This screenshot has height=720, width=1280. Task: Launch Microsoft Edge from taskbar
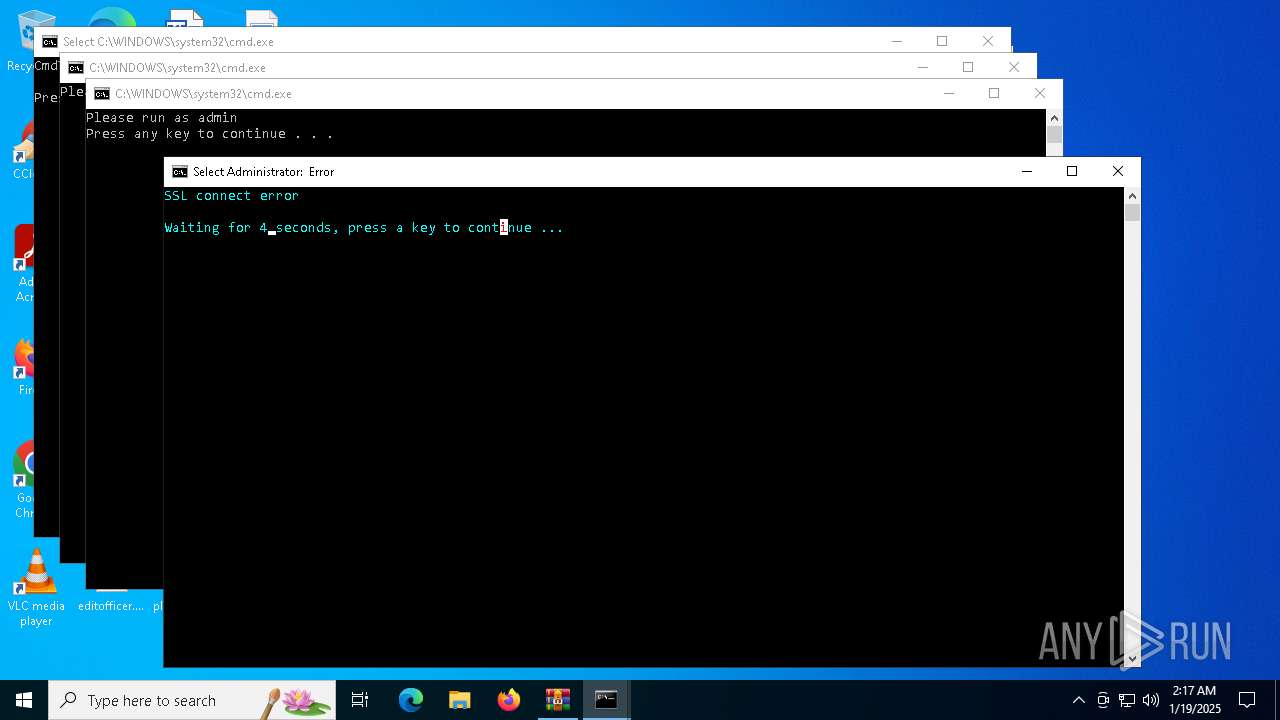click(x=411, y=700)
